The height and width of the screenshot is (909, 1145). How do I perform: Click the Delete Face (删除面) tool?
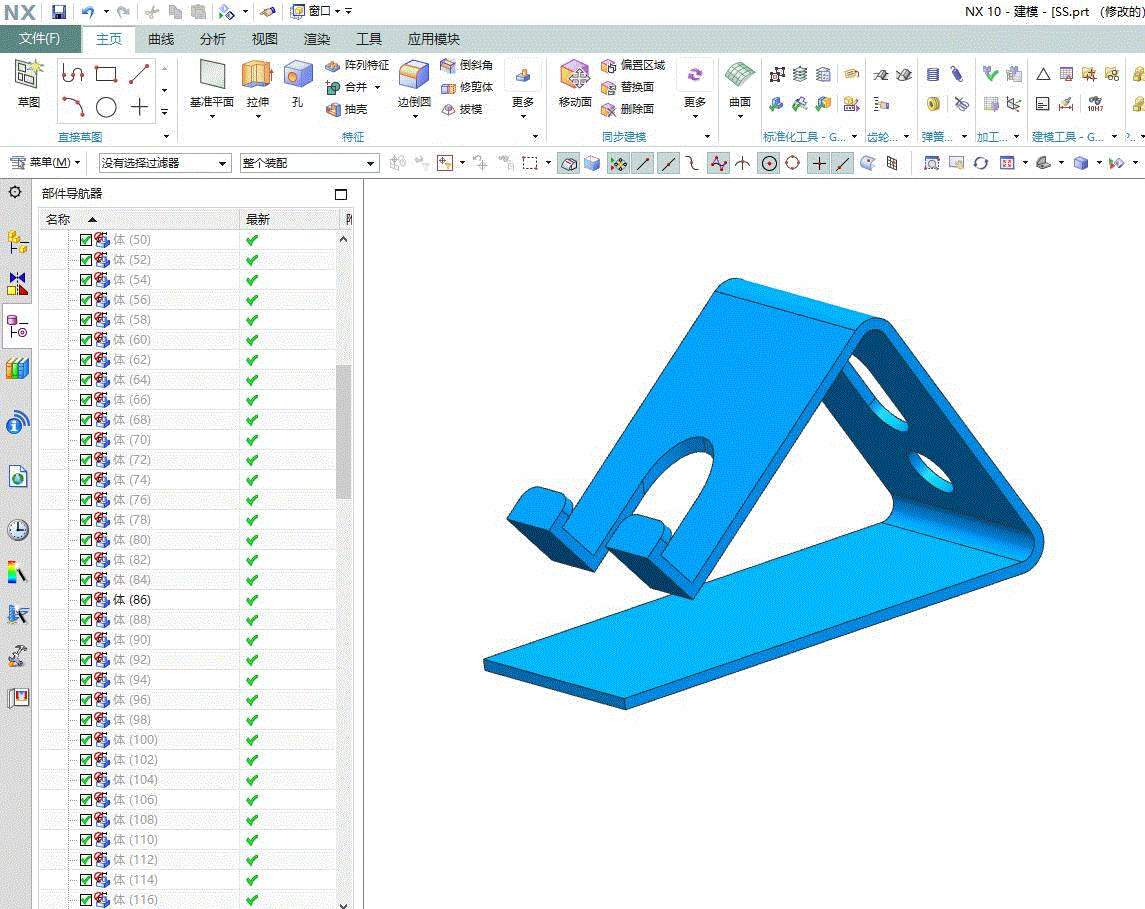click(627, 109)
